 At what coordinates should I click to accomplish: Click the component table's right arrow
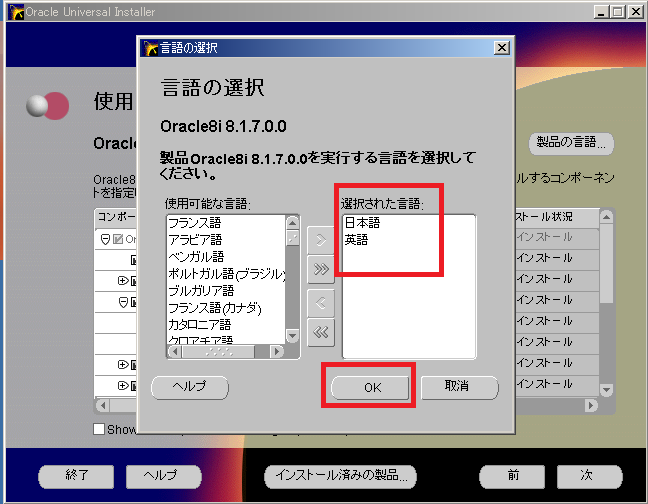(x=591, y=405)
